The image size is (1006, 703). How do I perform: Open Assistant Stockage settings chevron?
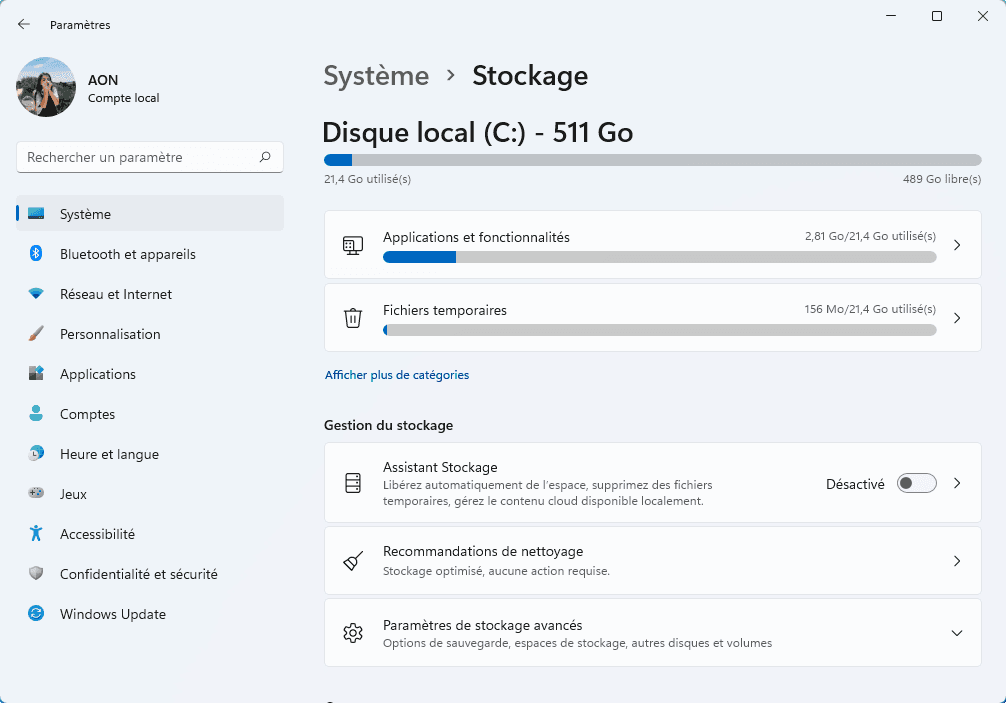pyautogui.click(x=956, y=483)
